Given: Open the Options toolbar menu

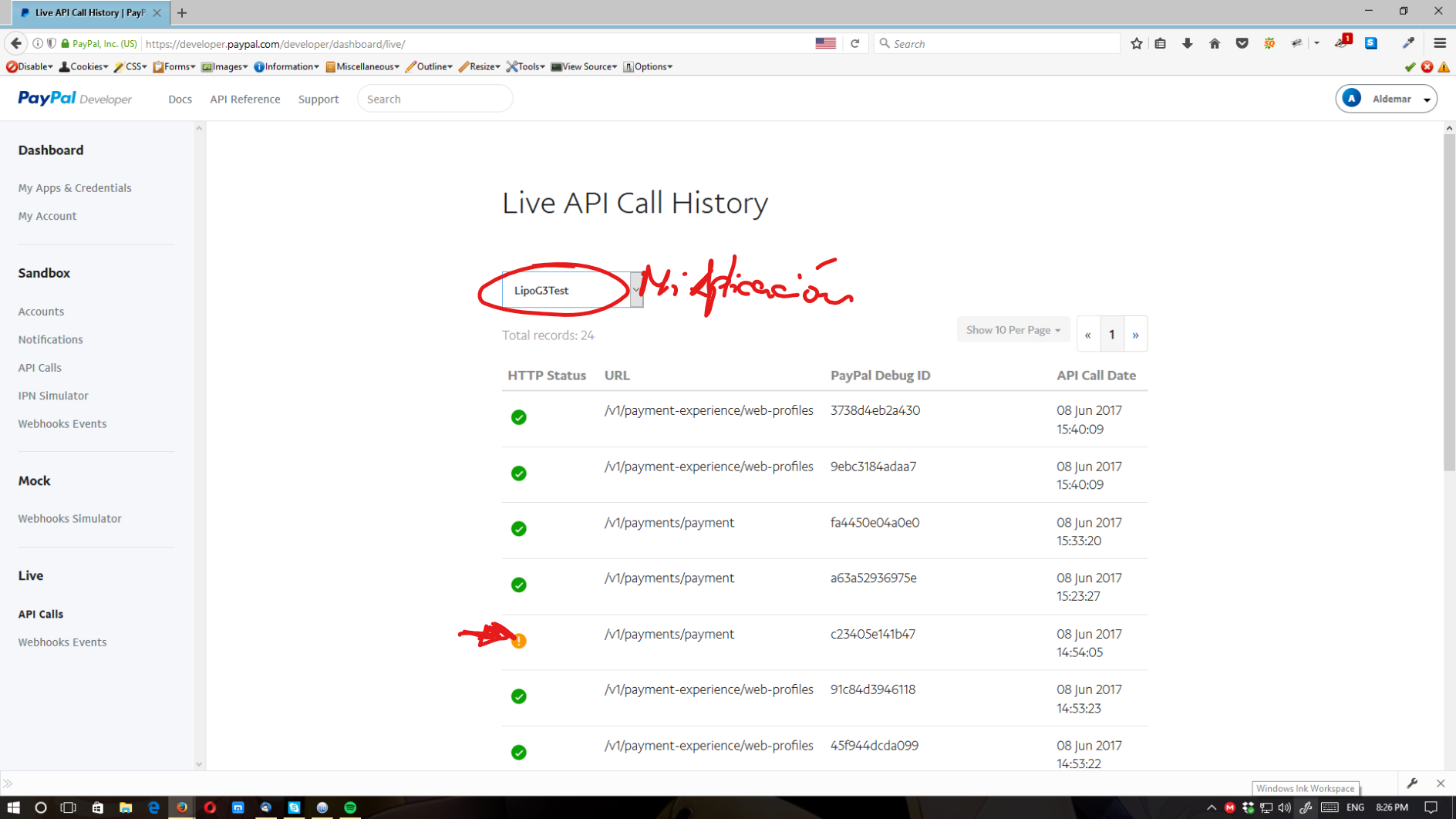Looking at the screenshot, I should tap(648, 67).
